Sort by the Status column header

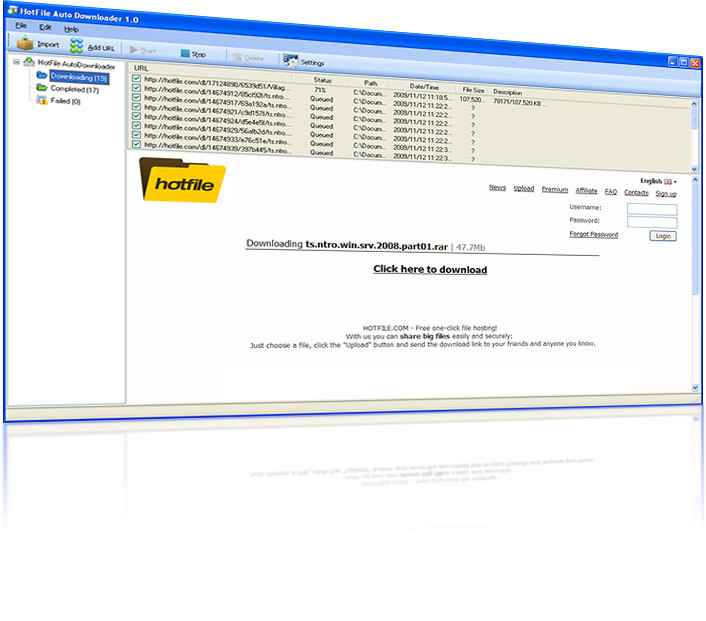(x=322, y=80)
